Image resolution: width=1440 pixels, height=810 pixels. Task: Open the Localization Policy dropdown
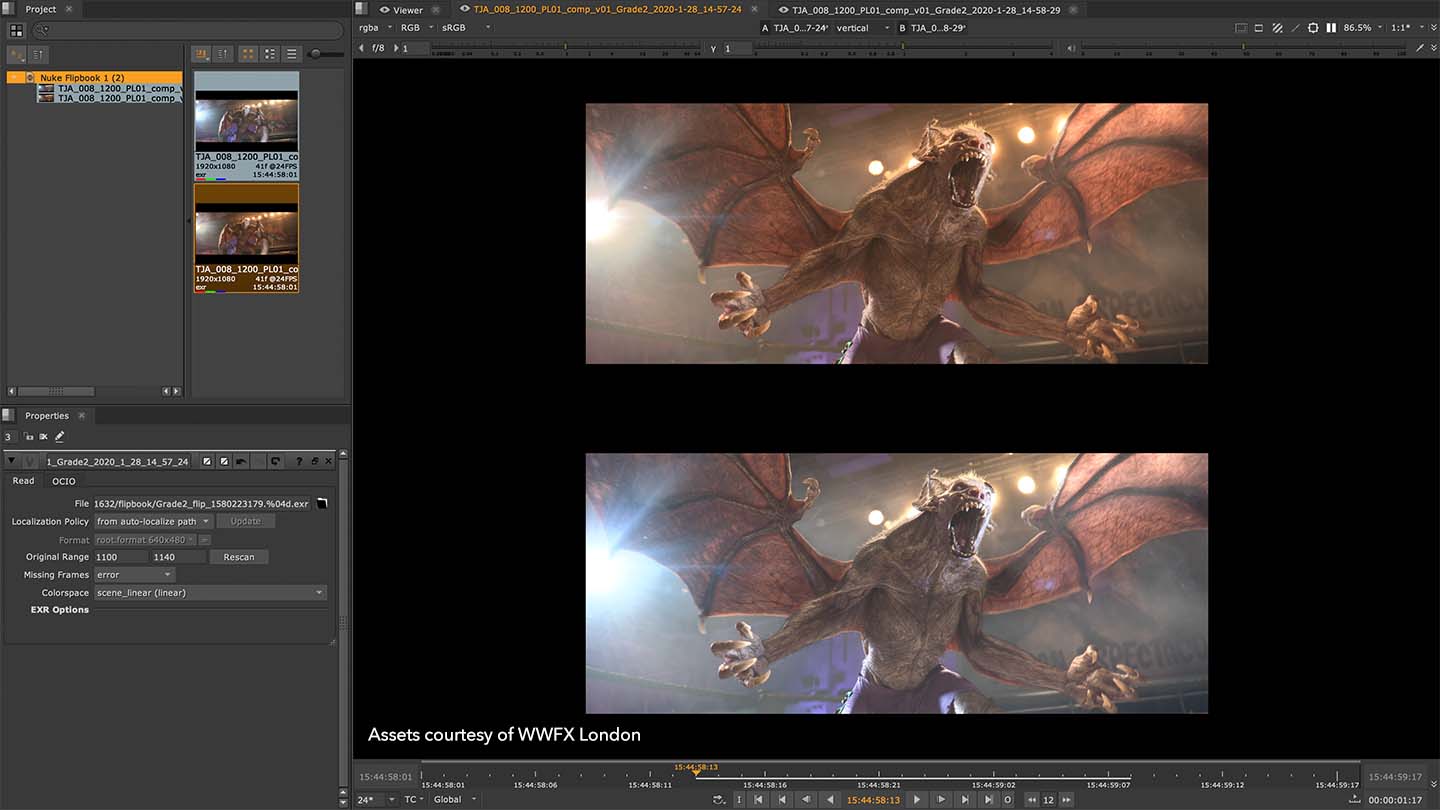[x=153, y=521]
